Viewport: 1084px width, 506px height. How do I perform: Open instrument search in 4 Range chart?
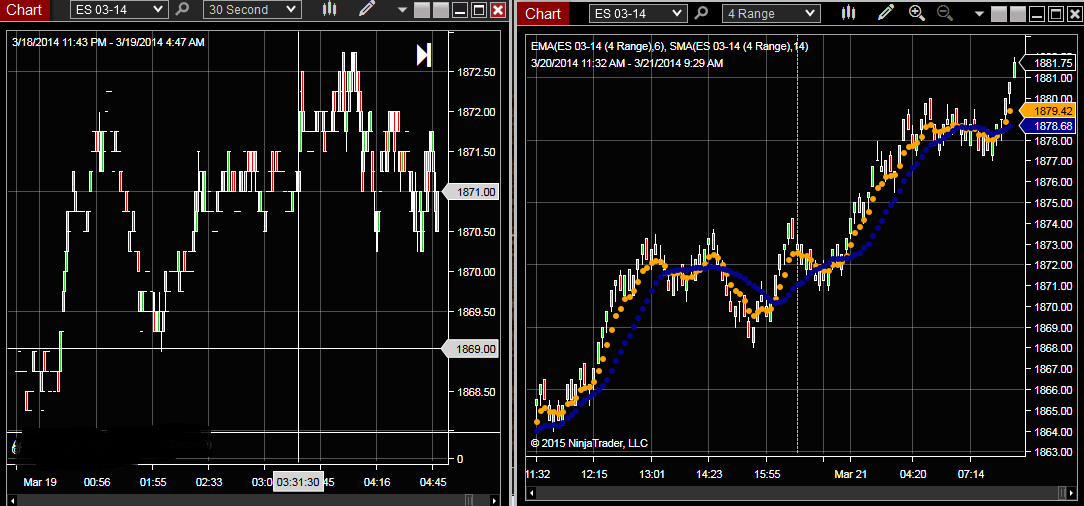pyautogui.click(x=701, y=12)
